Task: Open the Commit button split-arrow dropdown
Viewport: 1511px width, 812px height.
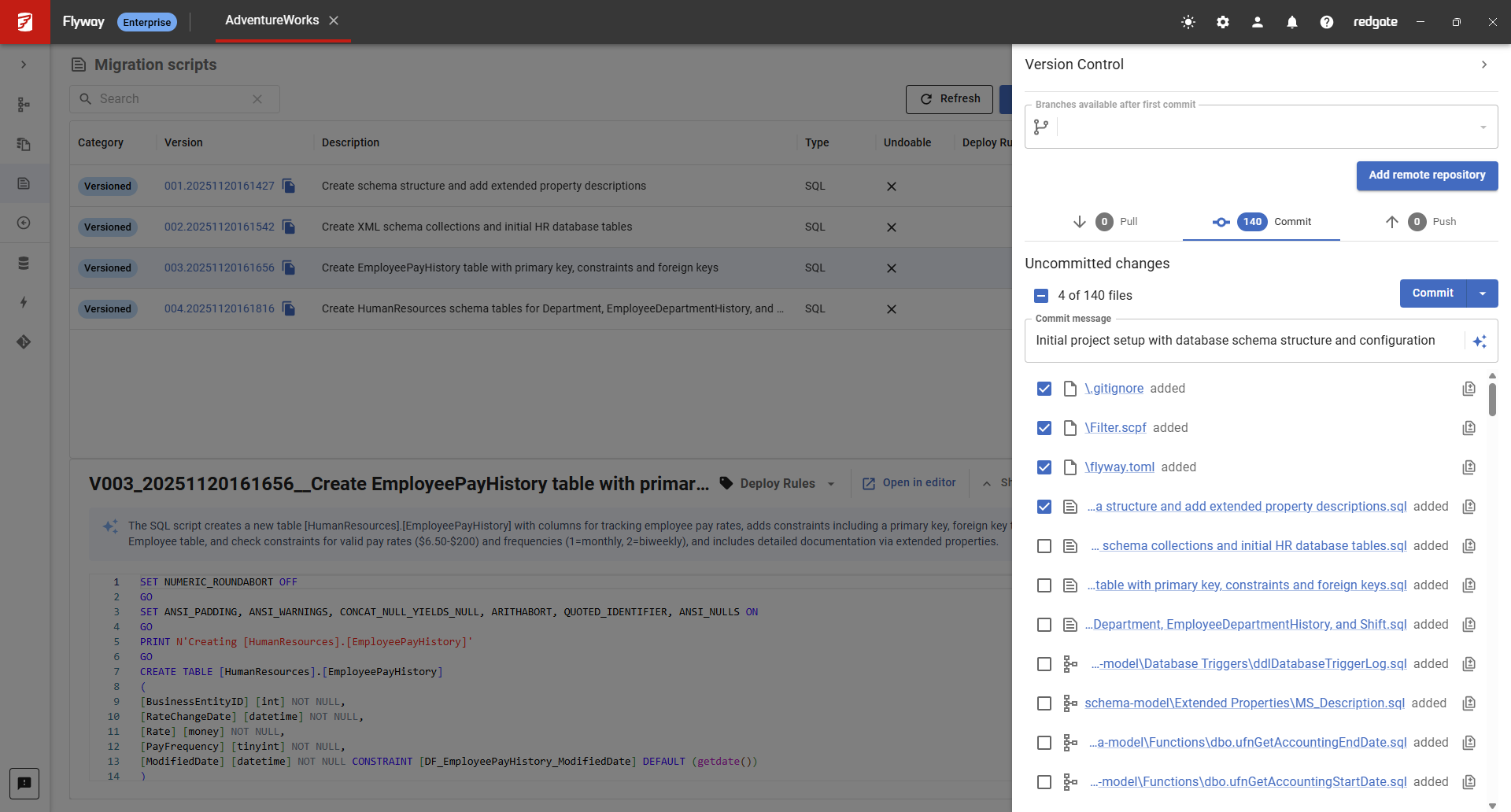Action: click(x=1483, y=293)
